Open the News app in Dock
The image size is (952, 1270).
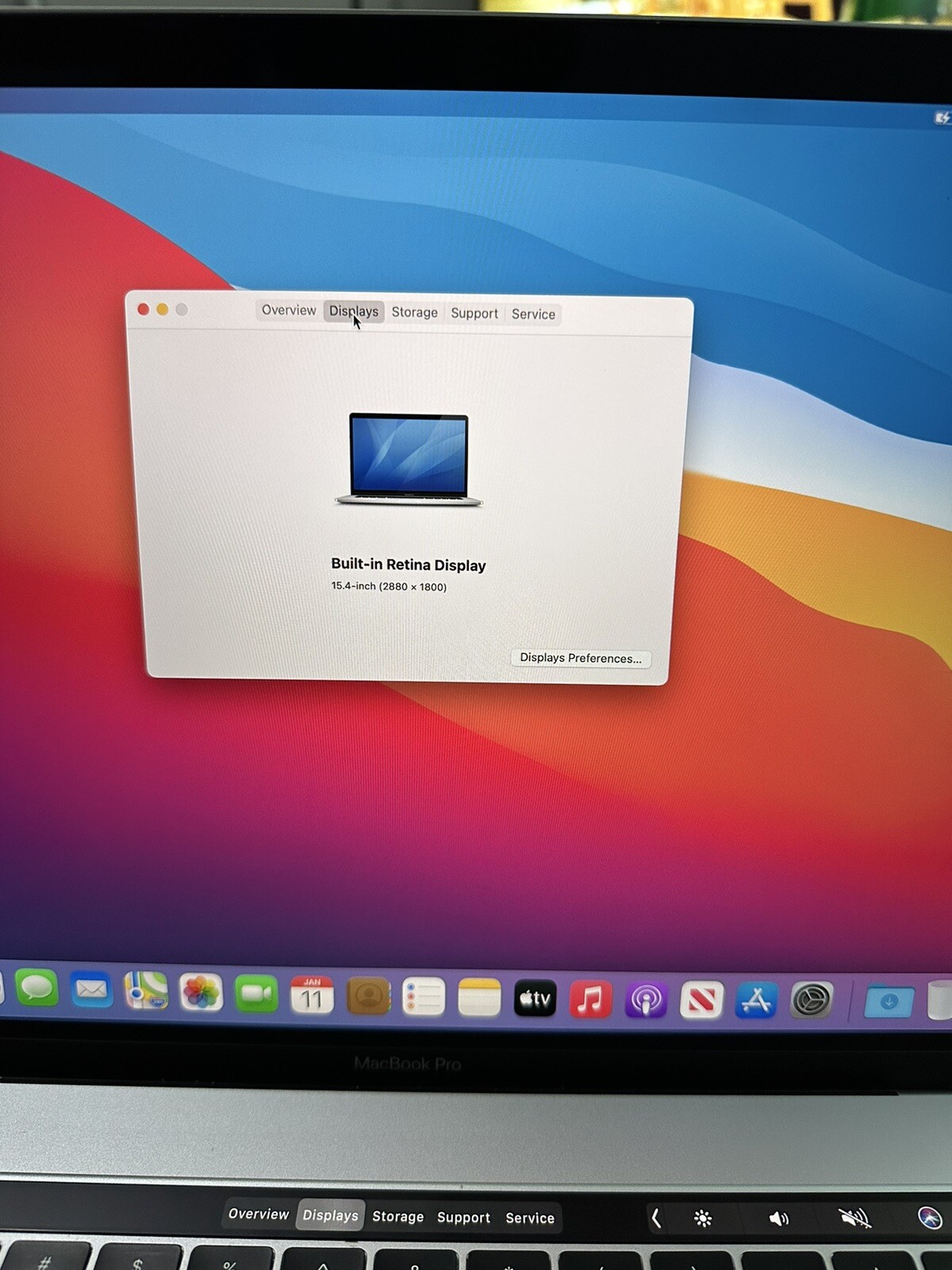click(701, 1000)
